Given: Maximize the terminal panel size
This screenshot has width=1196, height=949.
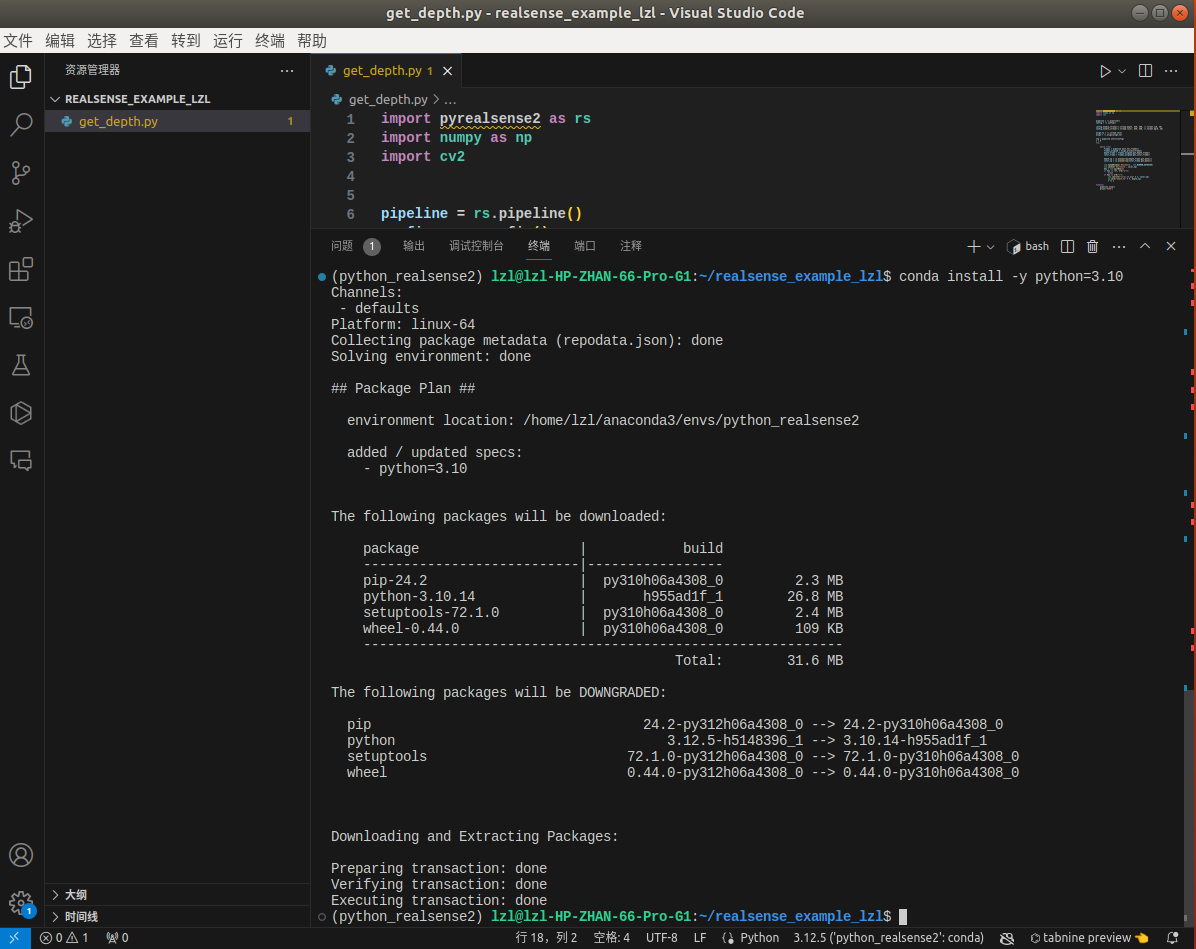Looking at the screenshot, I should point(1145,246).
